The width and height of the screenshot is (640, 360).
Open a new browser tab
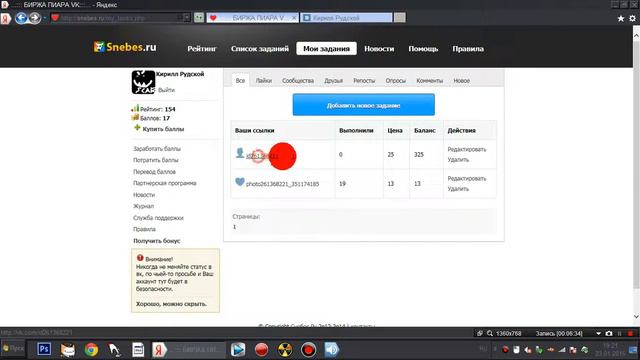pos(400,18)
